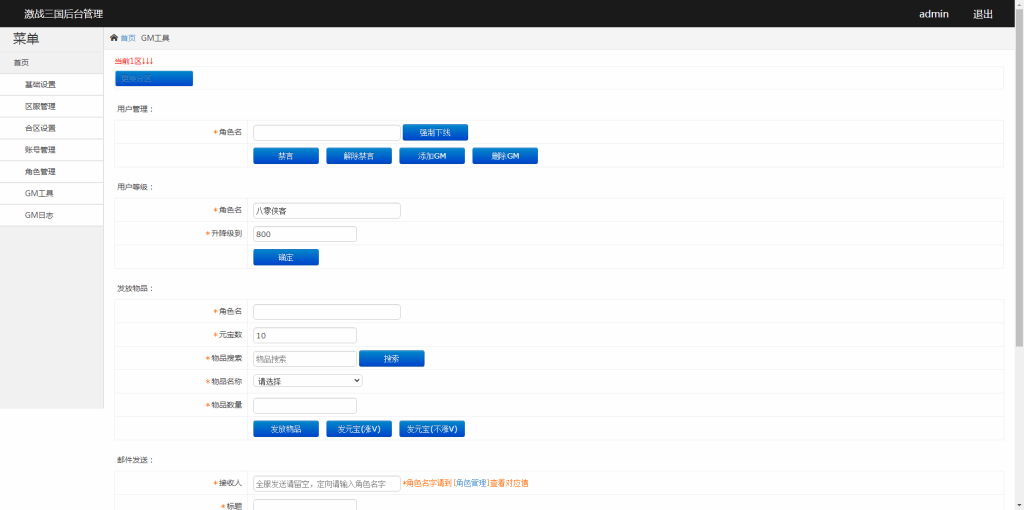Open 基础设置 in the sidebar menu
The height and width of the screenshot is (510, 1024).
(x=40, y=85)
